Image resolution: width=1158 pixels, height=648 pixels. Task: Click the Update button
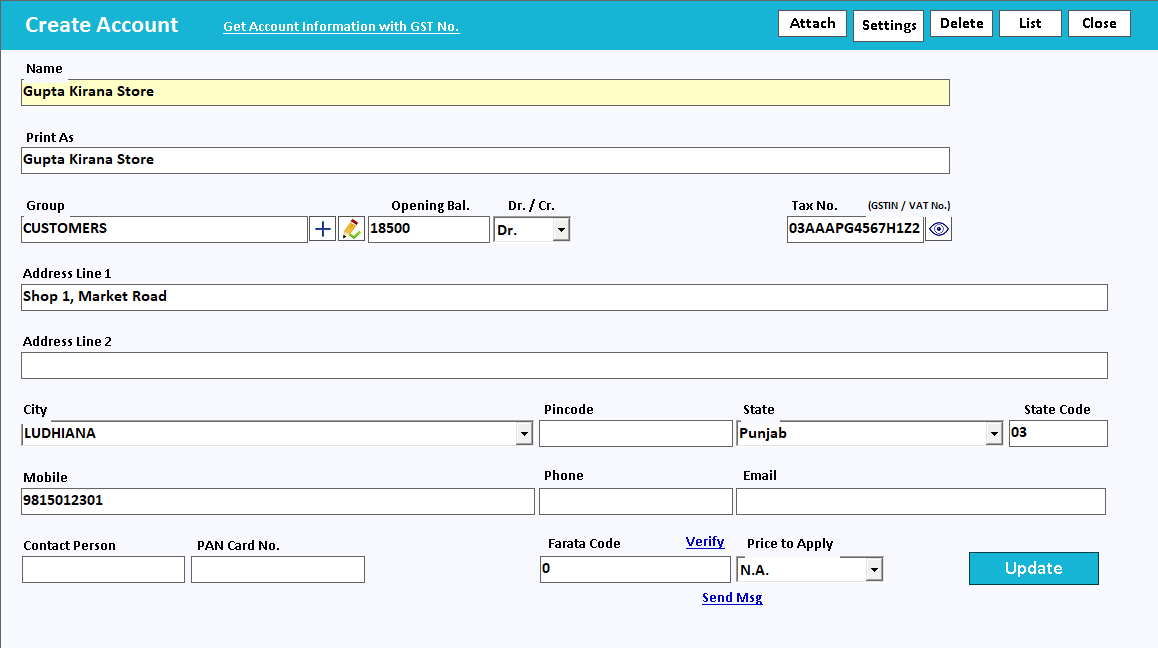tap(1034, 568)
